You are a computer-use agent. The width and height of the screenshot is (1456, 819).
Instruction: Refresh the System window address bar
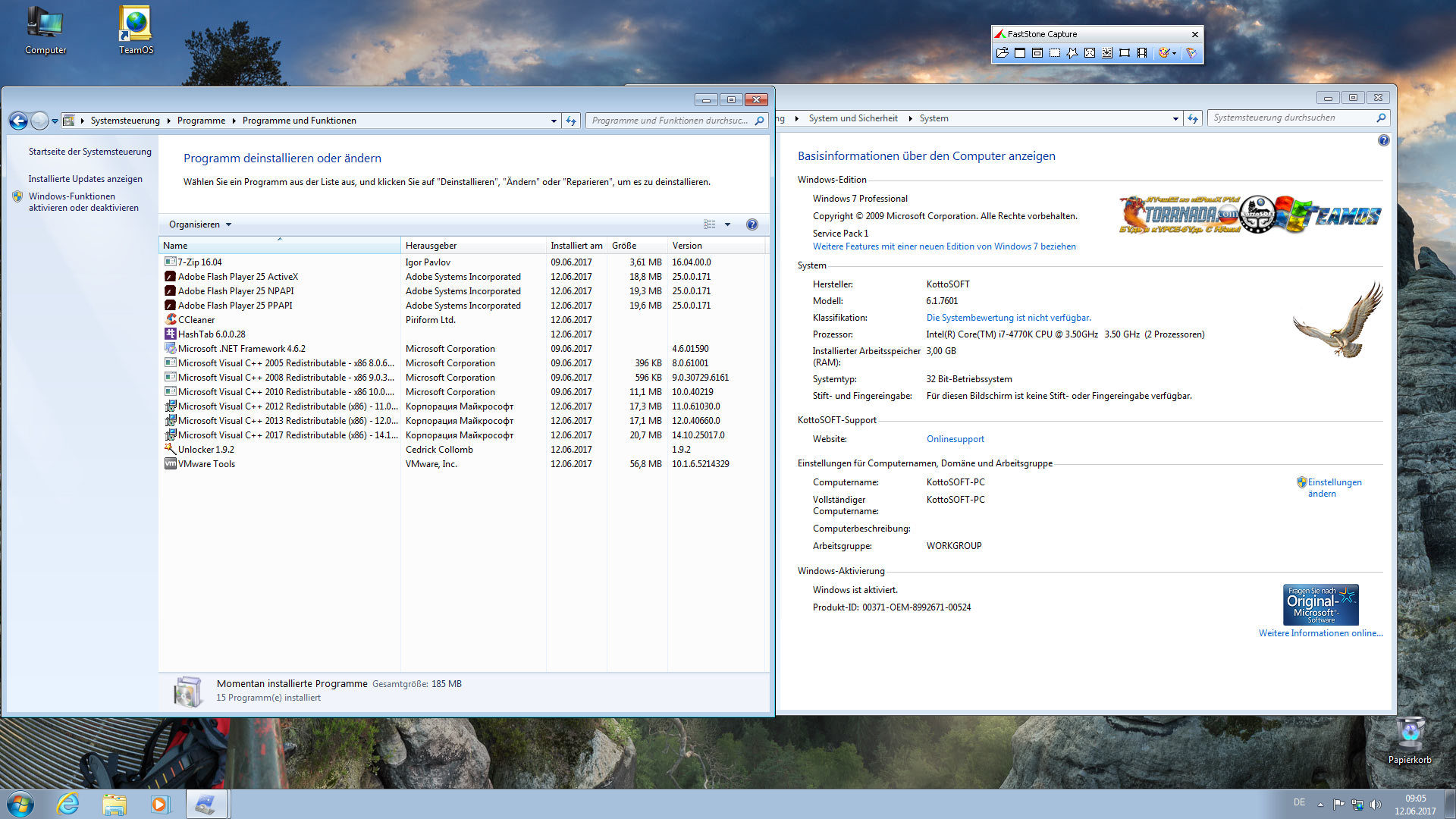point(1193,118)
